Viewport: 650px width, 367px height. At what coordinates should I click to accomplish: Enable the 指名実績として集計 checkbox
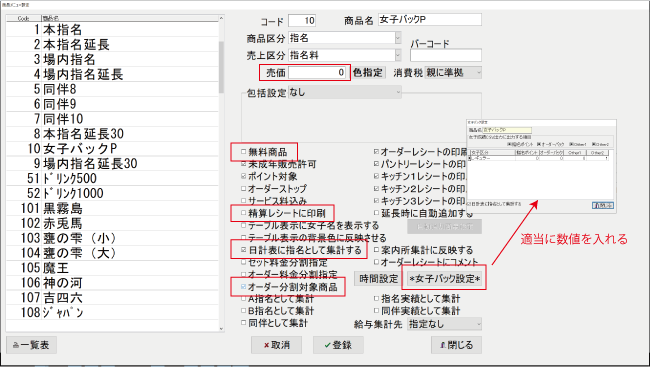point(376,299)
